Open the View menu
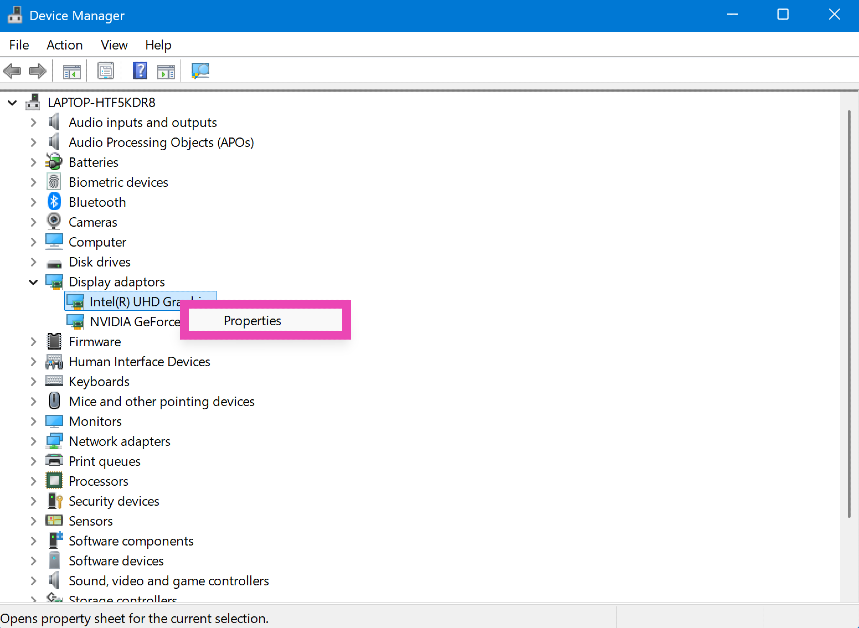Screen dimensions: 859x628 [x=114, y=45]
